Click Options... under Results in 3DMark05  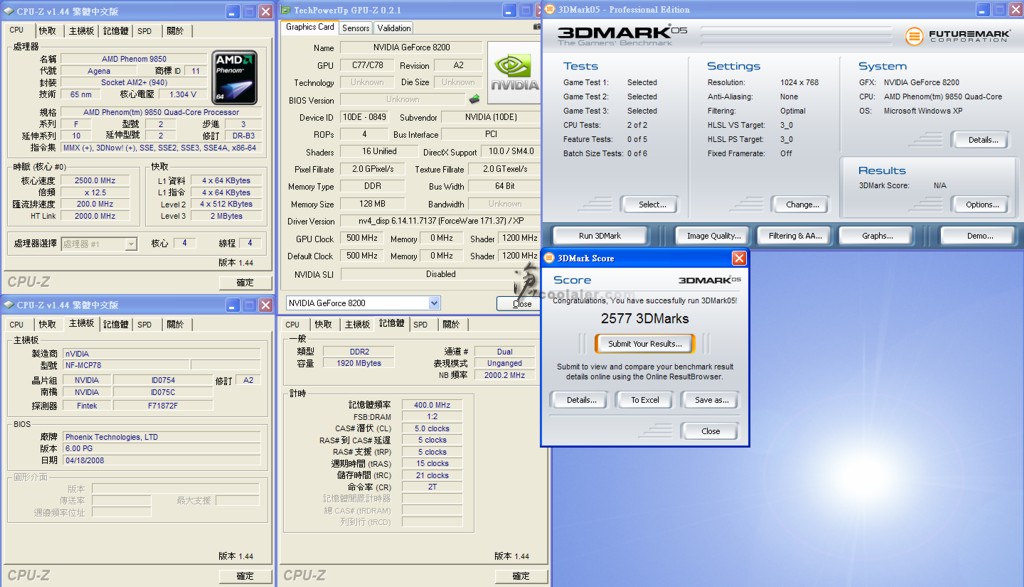coord(982,205)
